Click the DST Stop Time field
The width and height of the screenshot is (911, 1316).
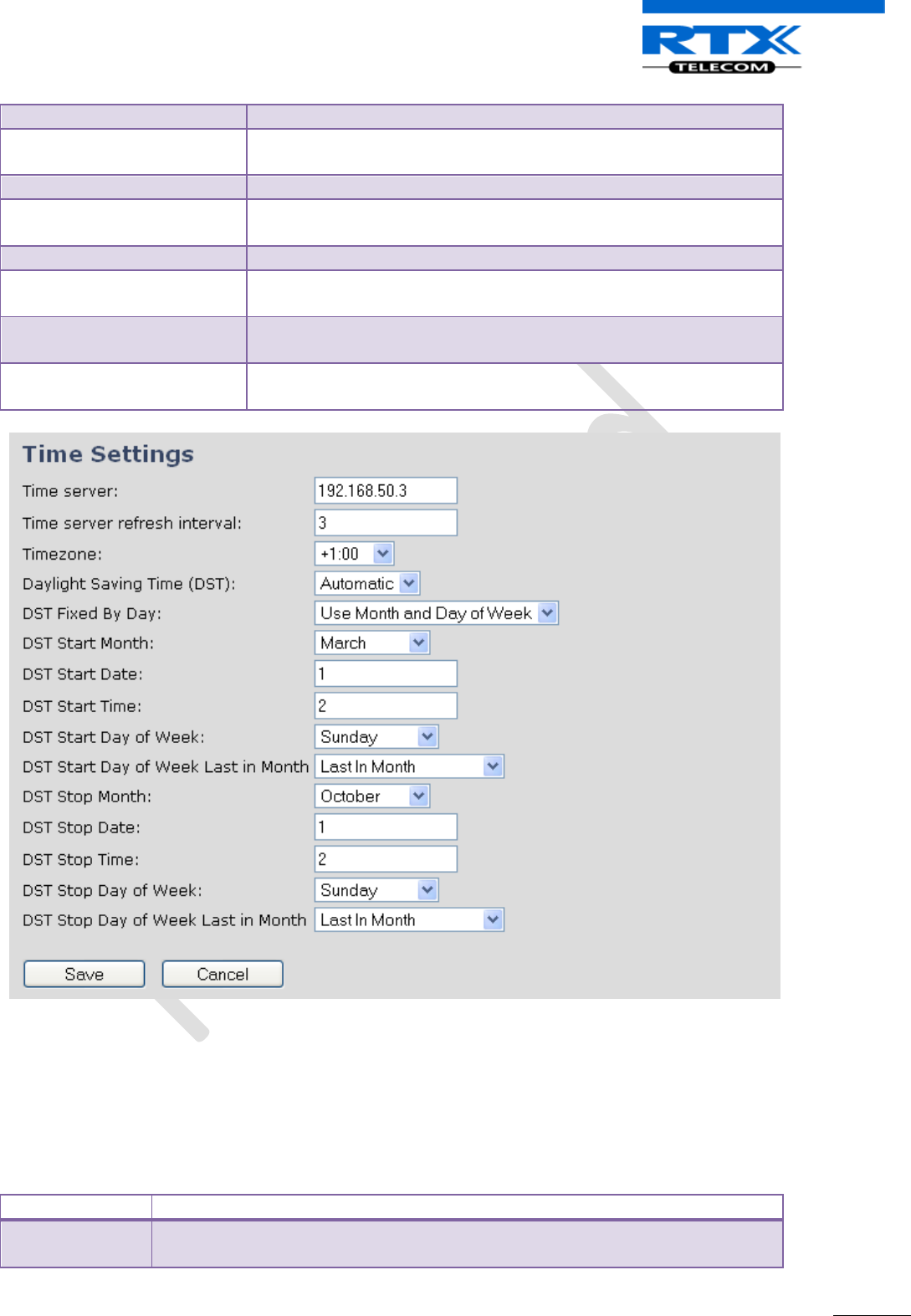(x=386, y=858)
